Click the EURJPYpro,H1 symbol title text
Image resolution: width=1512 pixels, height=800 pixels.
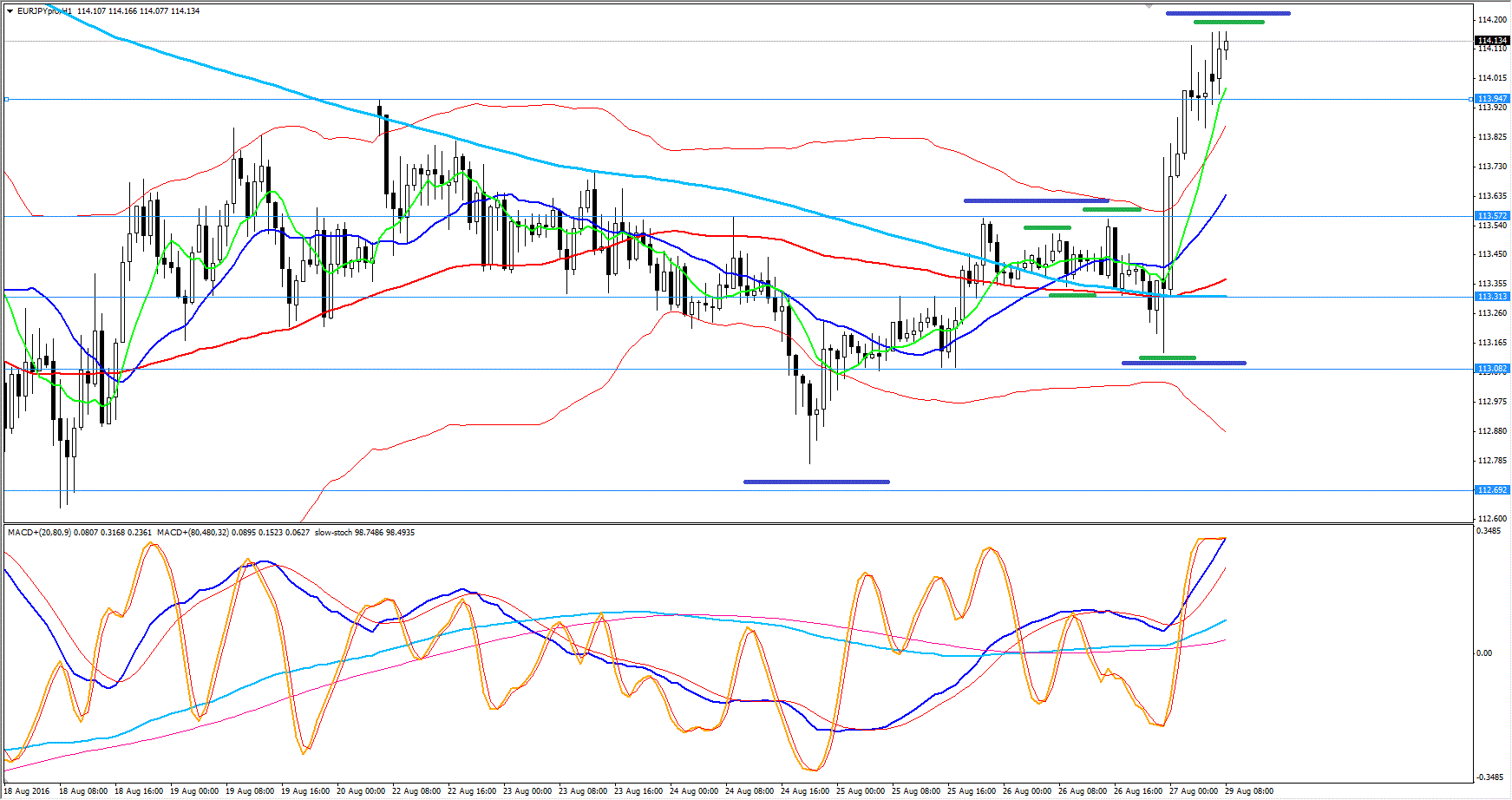44,11
